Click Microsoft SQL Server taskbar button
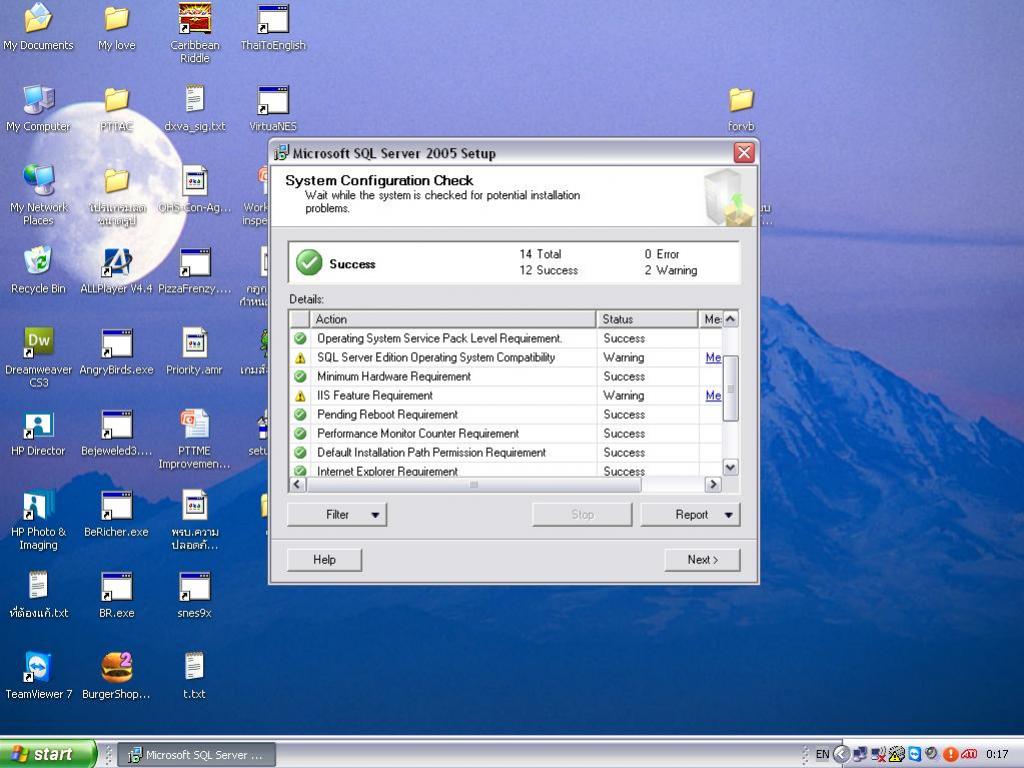This screenshot has height=768, width=1024. click(199, 755)
